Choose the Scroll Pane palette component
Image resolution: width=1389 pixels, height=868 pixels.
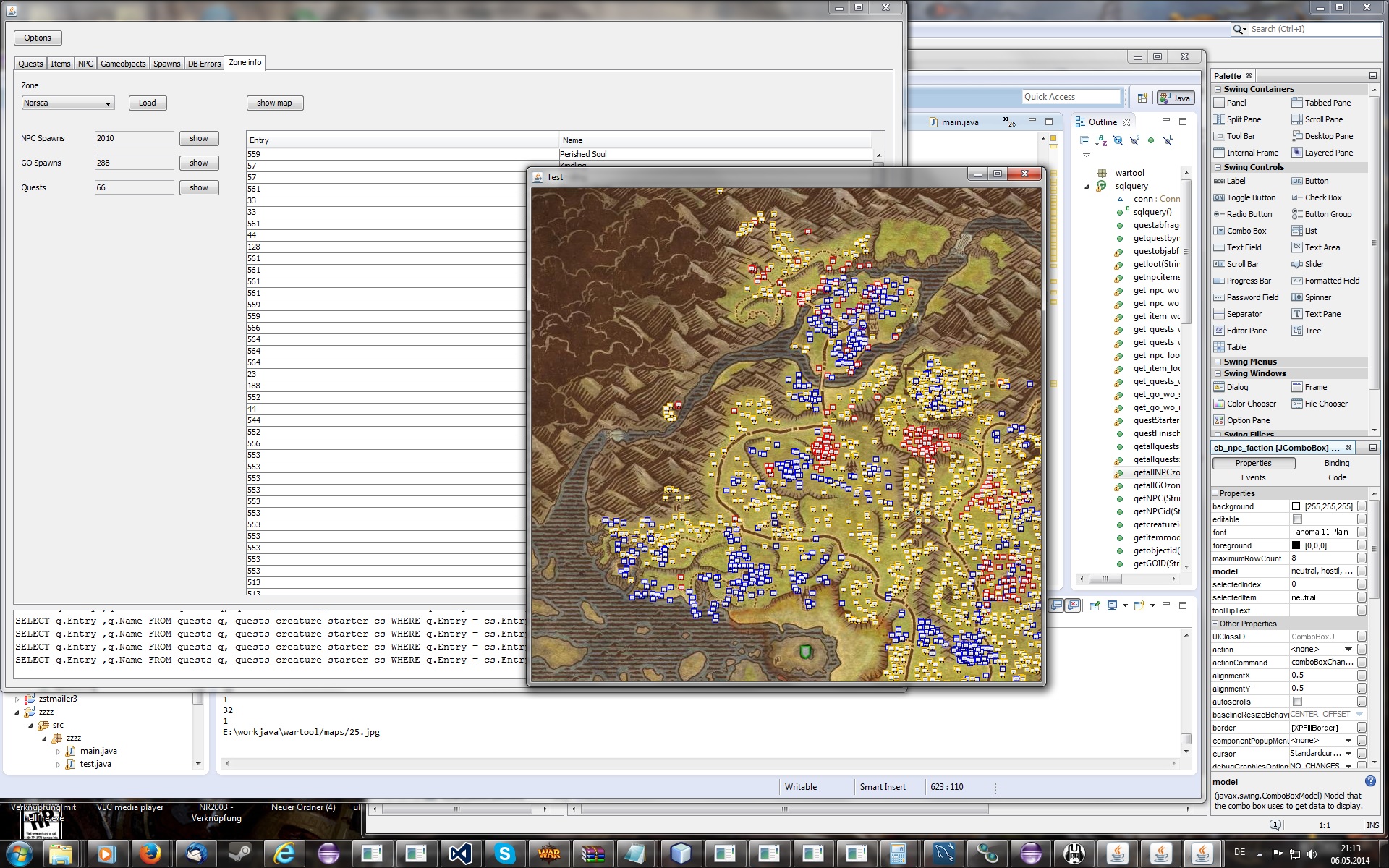pos(1317,119)
